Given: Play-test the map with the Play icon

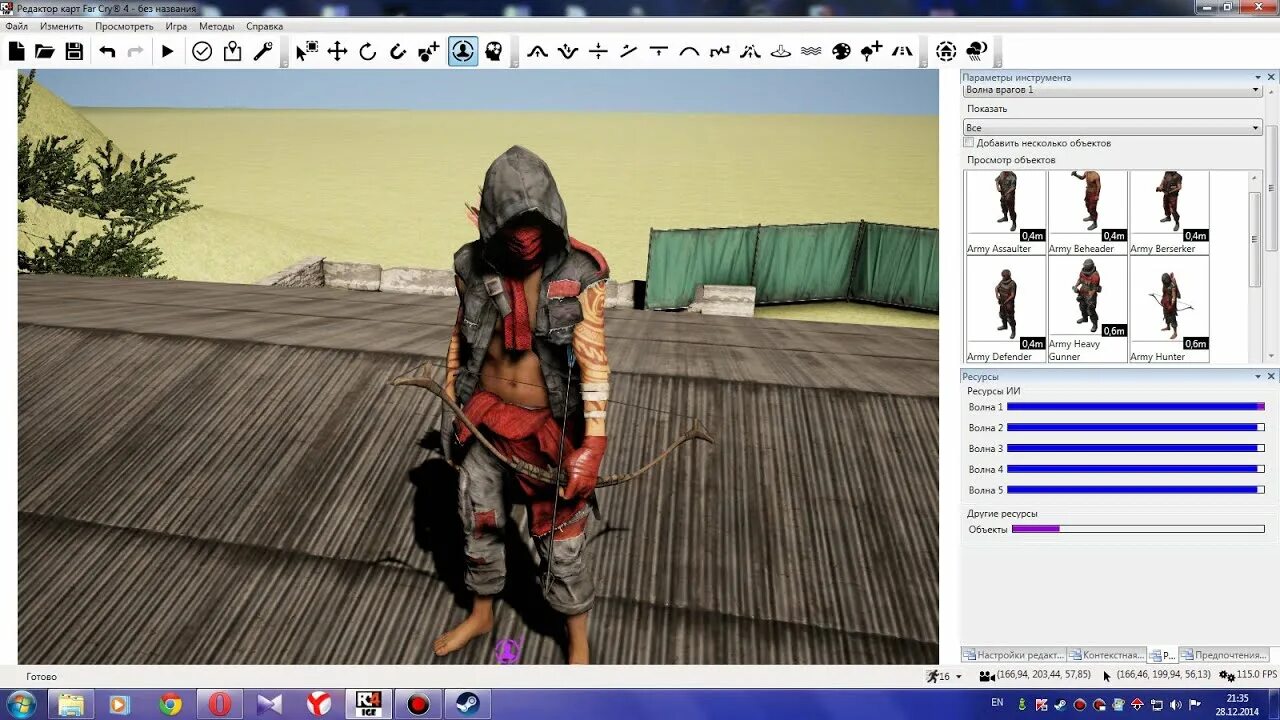Looking at the screenshot, I should (x=168, y=51).
